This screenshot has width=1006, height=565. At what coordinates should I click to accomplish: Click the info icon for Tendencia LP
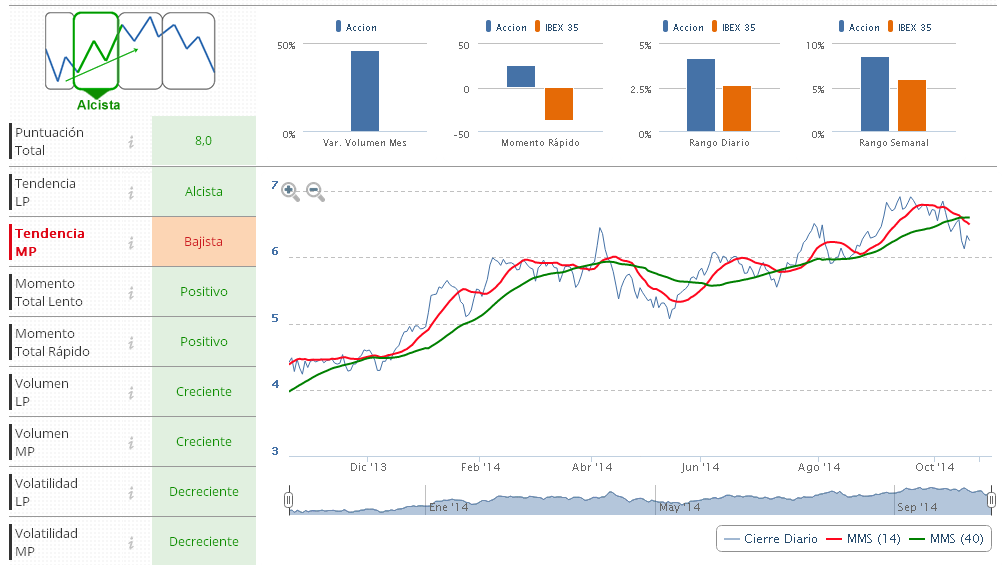(131, 192)
